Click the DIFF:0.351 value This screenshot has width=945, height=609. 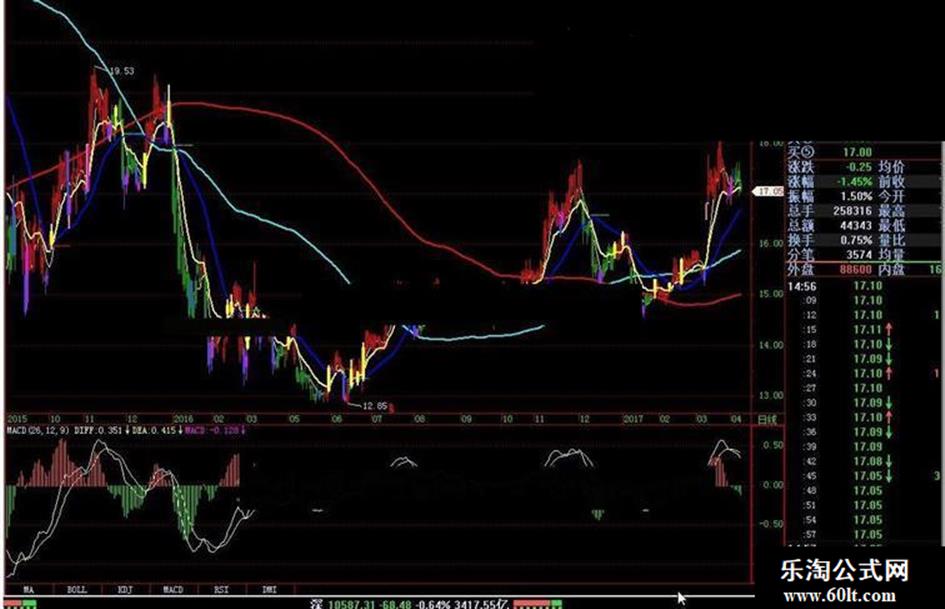pyautogui.click(x=99, y=431)
